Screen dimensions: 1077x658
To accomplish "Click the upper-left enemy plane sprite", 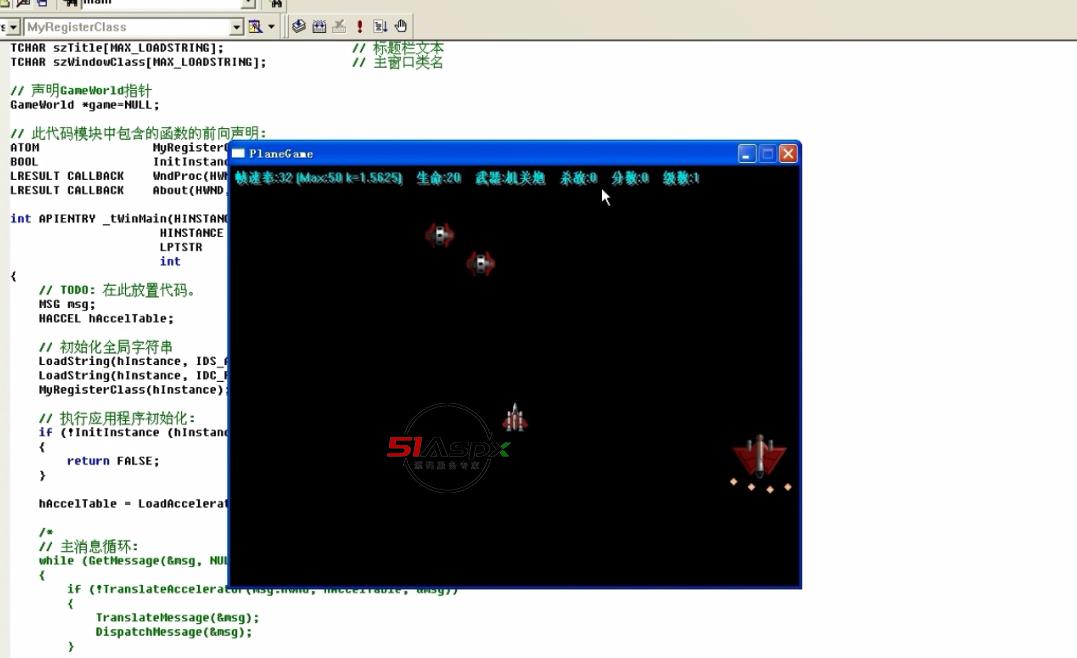I will pos(440,235).
